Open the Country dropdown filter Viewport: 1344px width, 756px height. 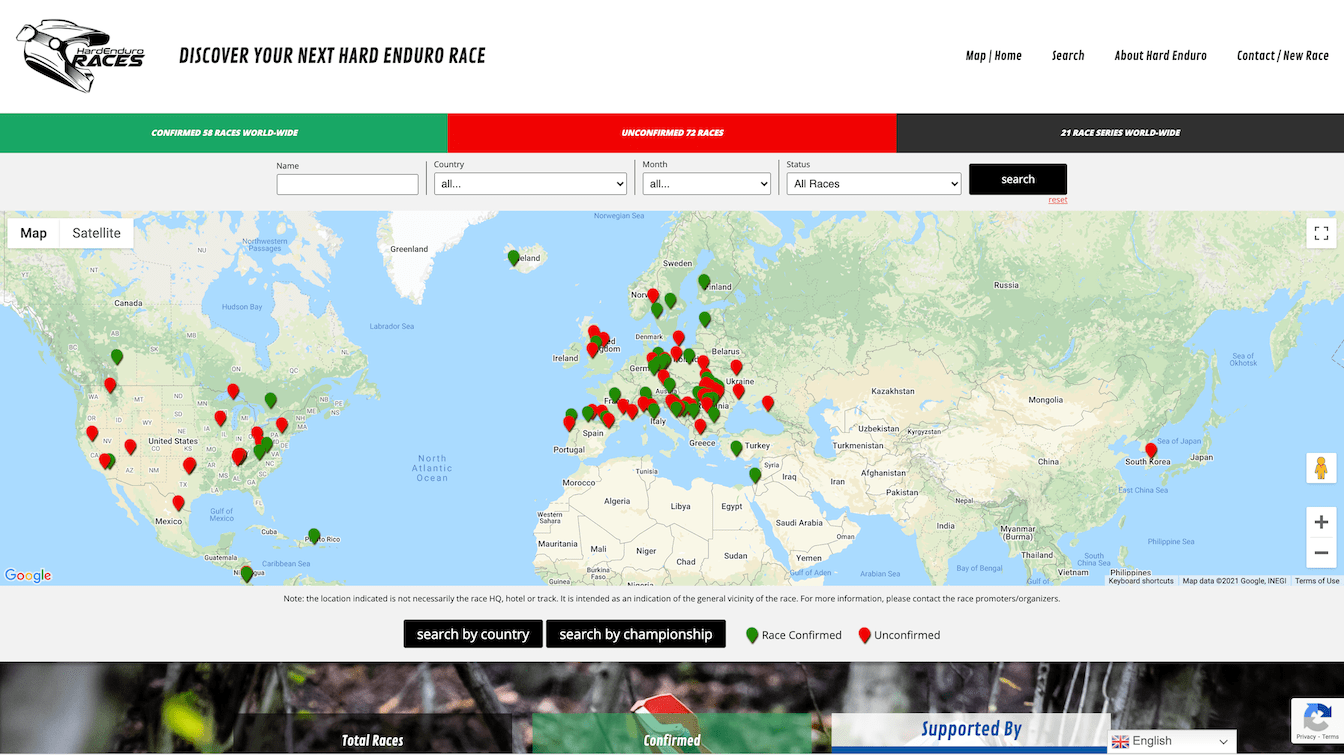coord(530,184)
